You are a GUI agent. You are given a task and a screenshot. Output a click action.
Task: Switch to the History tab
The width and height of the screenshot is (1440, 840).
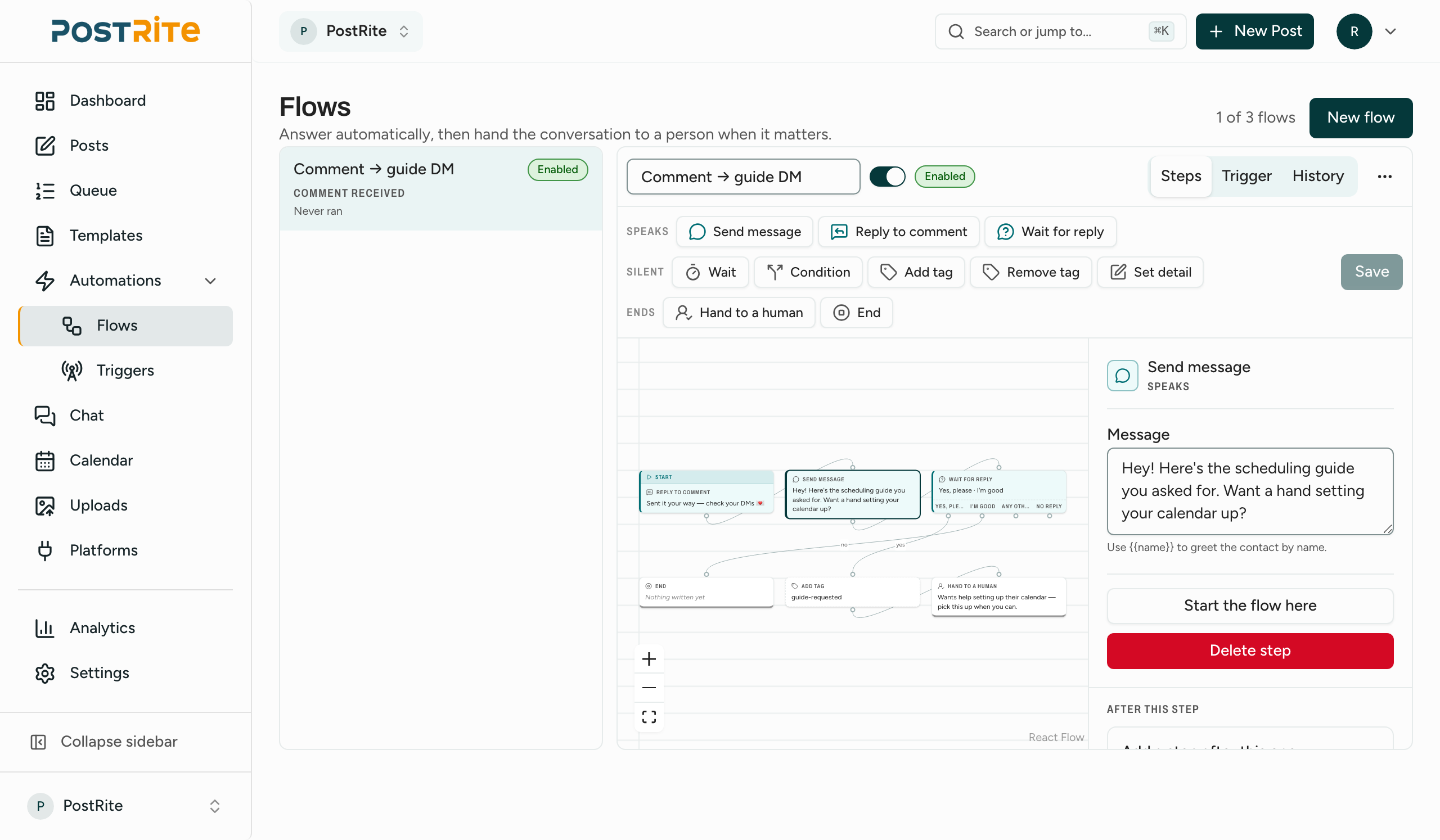1318,177
